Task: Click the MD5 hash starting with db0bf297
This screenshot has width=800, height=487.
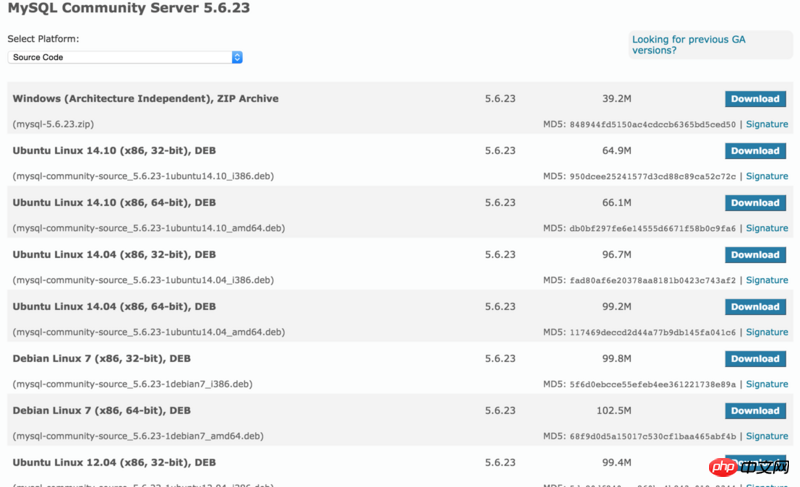Action: tap(653, 229)
